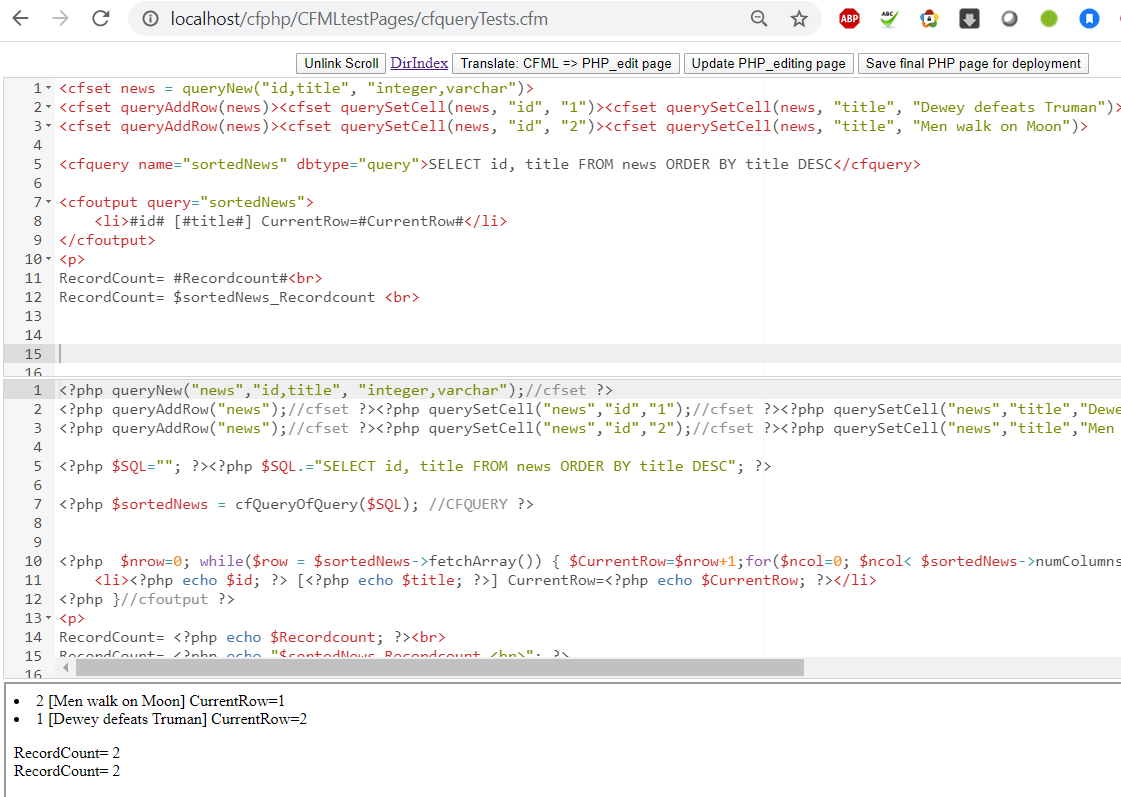Click the URL in the address bar
The image size is (1121, 797).
tap(359, 19)
